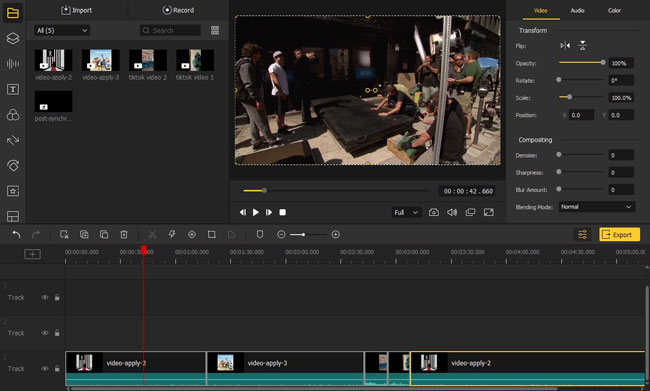Click the Delete trash icon in toolbar

tap(124, 235)
